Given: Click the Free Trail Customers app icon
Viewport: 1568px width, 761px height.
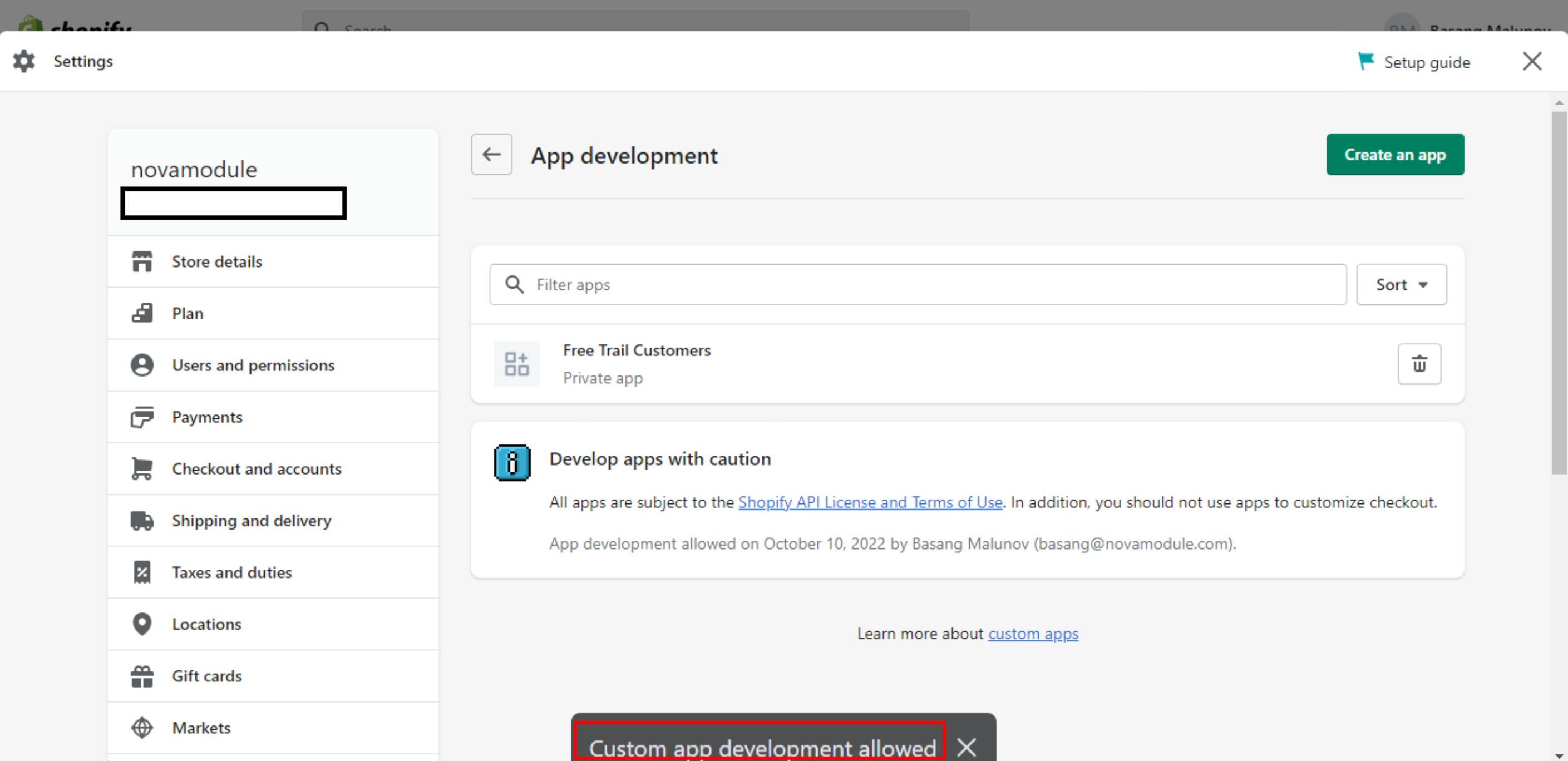Looking at the screenshot, I should (x=516, y=364).
